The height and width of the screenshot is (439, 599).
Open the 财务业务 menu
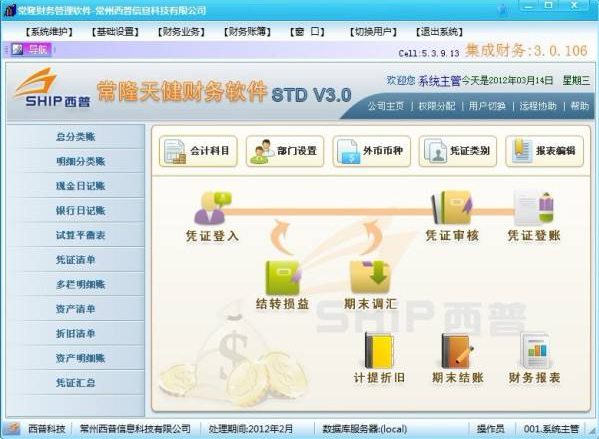click(181, 32)
